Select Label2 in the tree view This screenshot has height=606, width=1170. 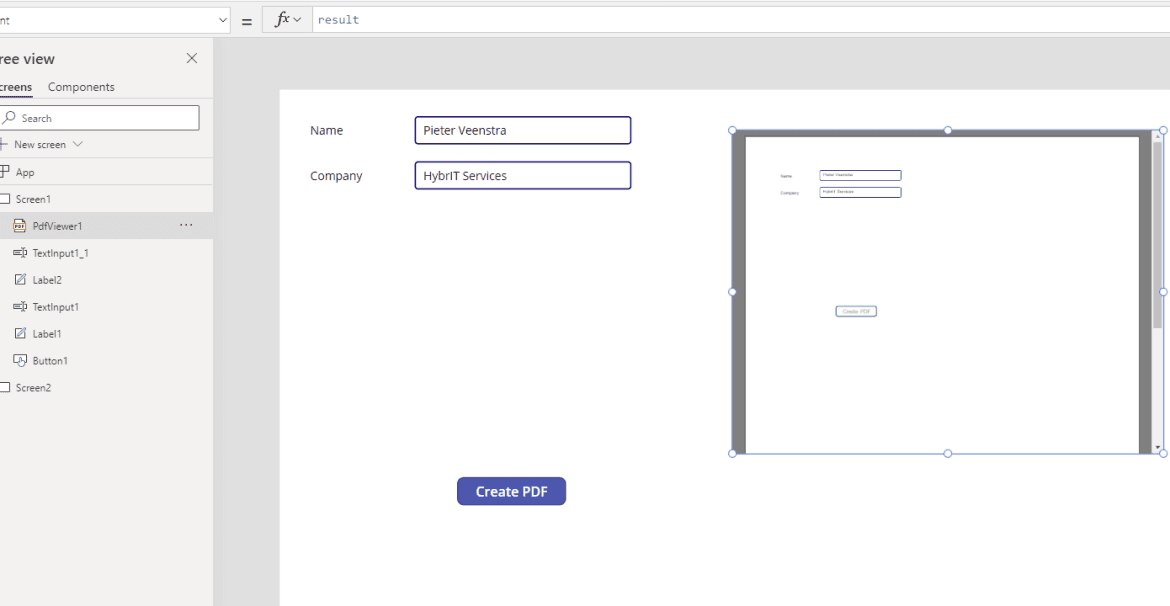tap(106, 280)
